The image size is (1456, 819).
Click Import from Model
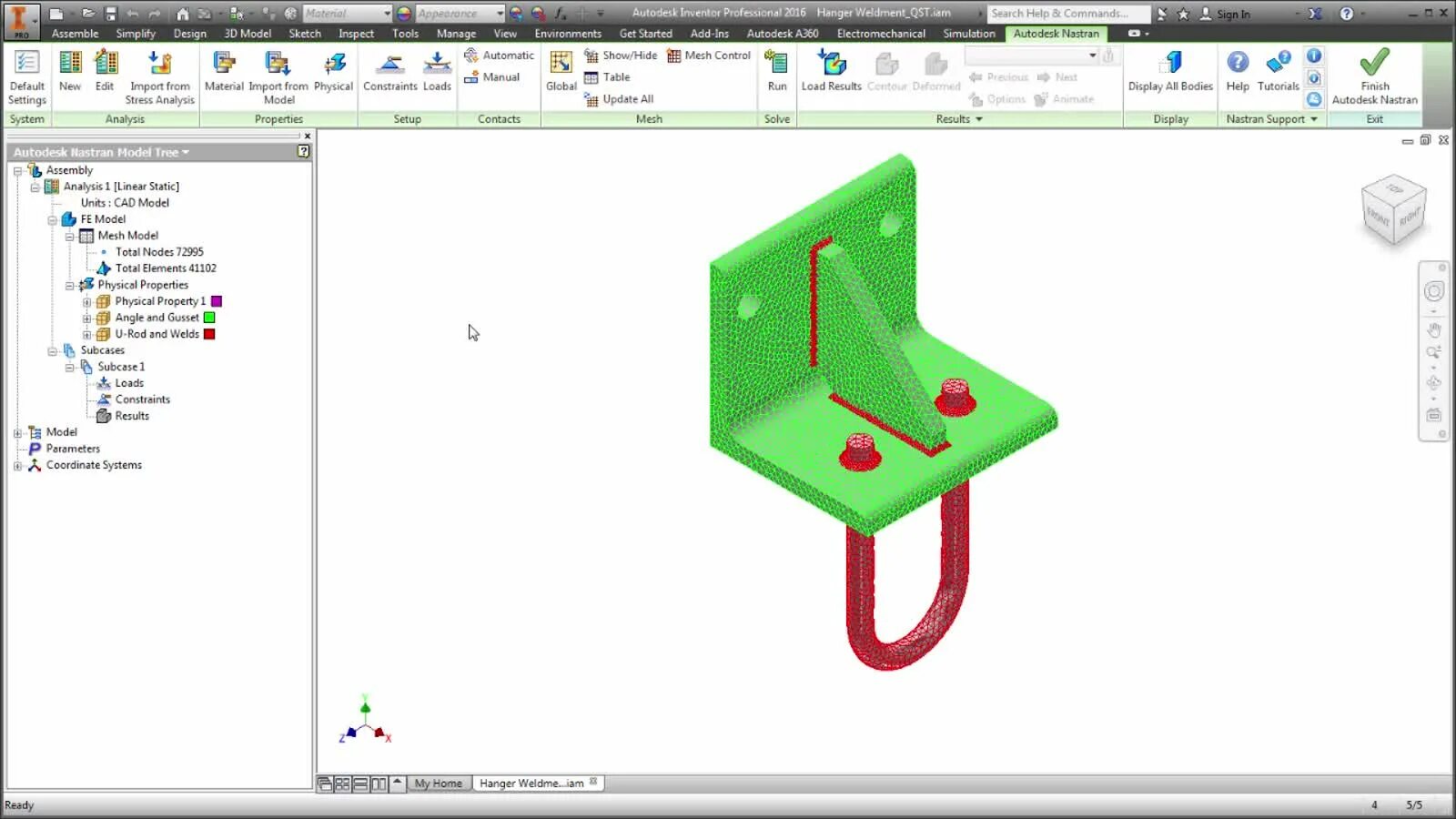click(278, 77)
